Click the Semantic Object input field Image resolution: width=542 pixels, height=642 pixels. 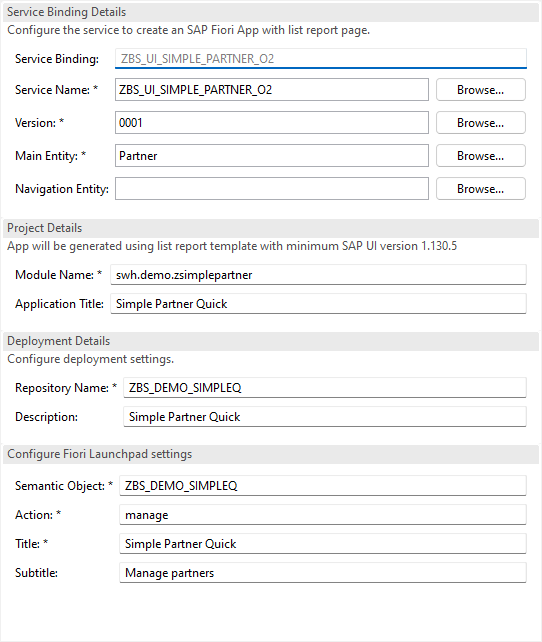coord(323,486)
